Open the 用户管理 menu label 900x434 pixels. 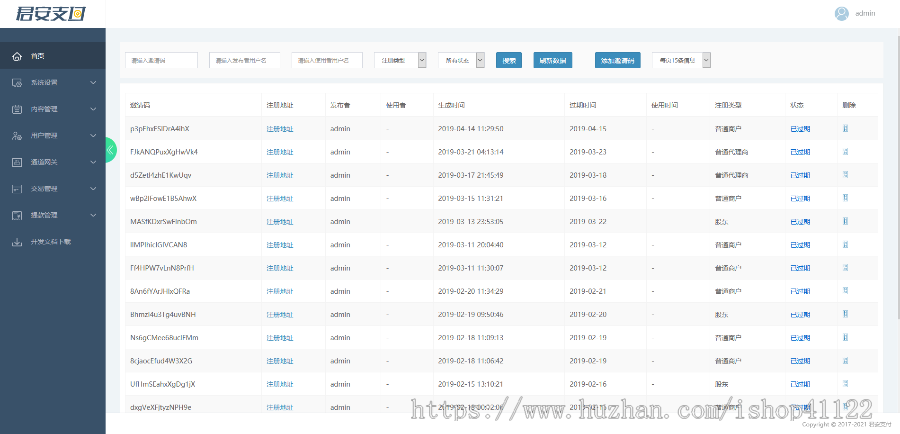coord(44,135)
